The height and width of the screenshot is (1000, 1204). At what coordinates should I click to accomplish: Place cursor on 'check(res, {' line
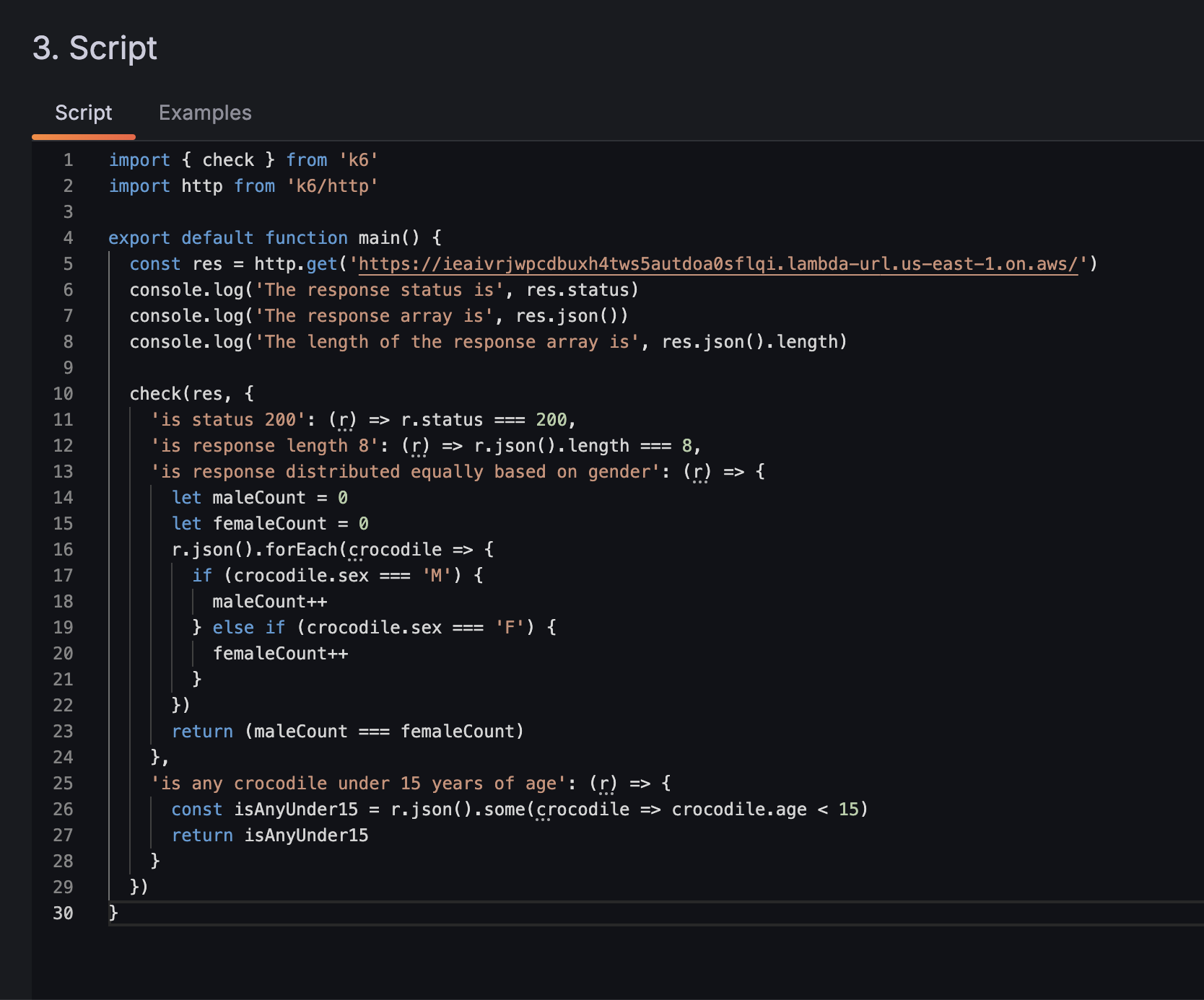coord(192,394)
